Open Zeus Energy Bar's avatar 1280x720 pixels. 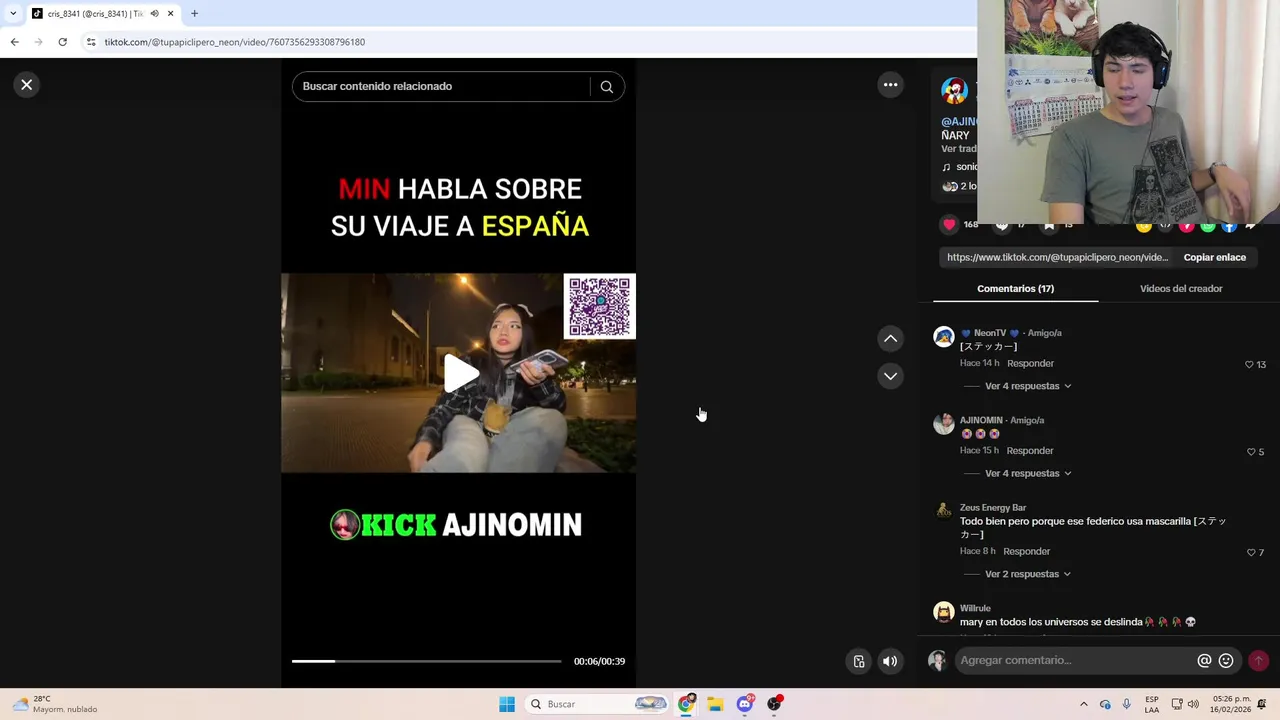point(943,511)
